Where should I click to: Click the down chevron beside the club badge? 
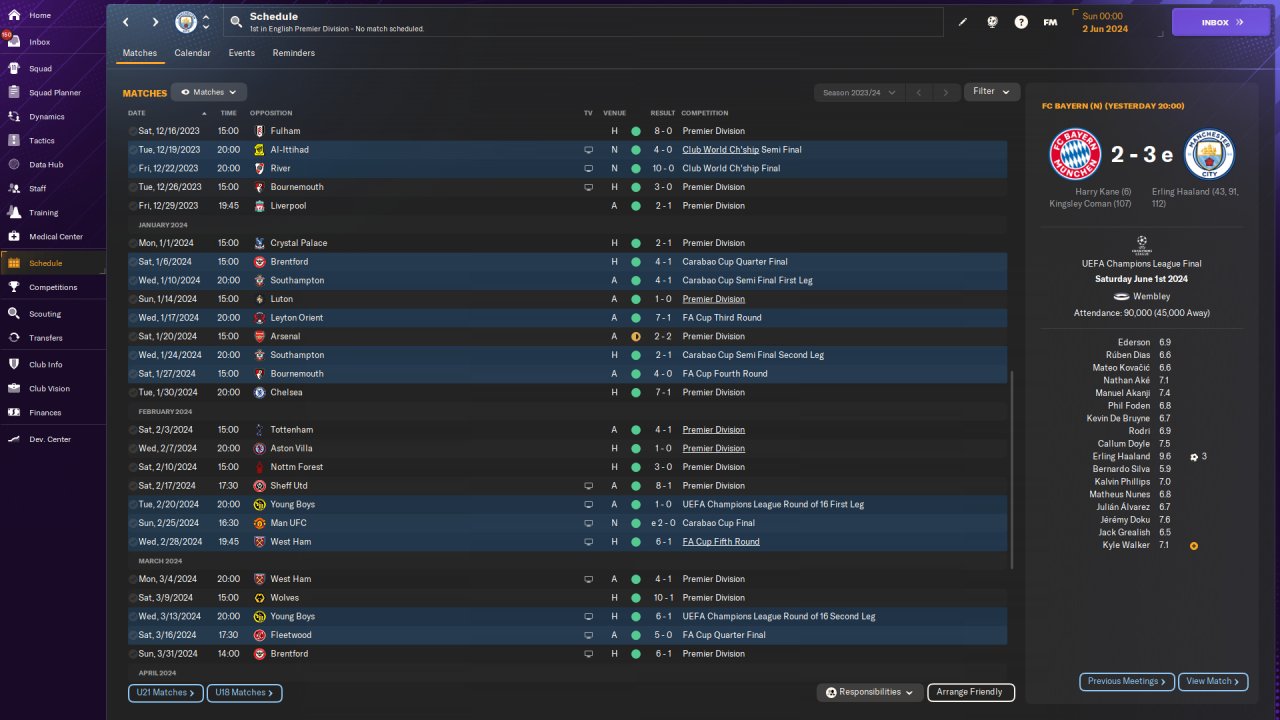206,27
